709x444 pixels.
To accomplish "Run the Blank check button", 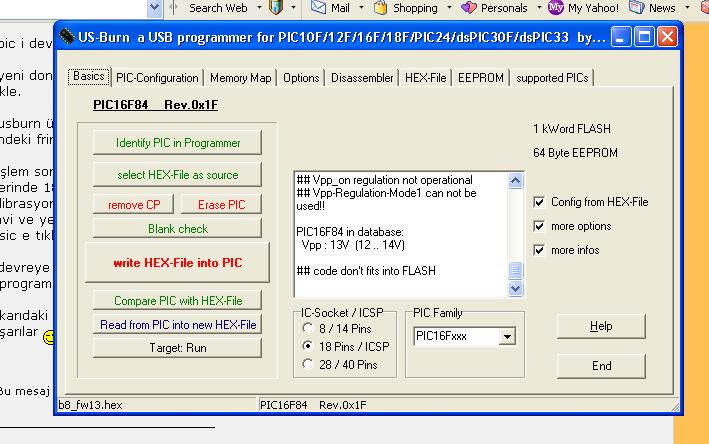I will 178,229.
